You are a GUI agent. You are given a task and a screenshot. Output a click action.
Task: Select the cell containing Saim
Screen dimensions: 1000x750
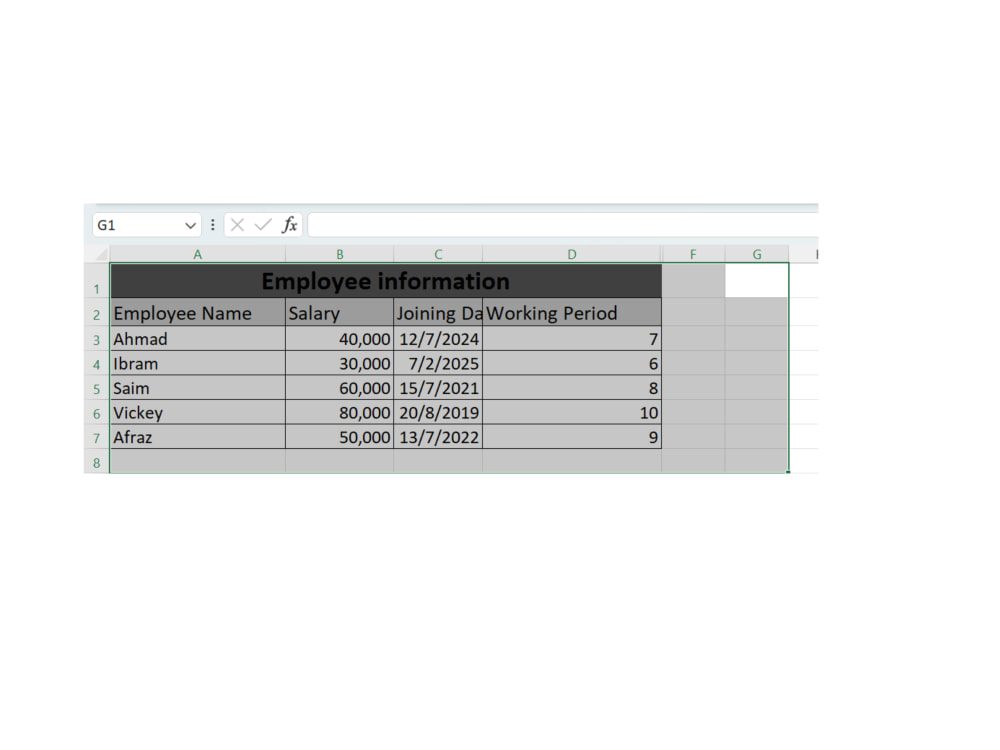(198, 388)
